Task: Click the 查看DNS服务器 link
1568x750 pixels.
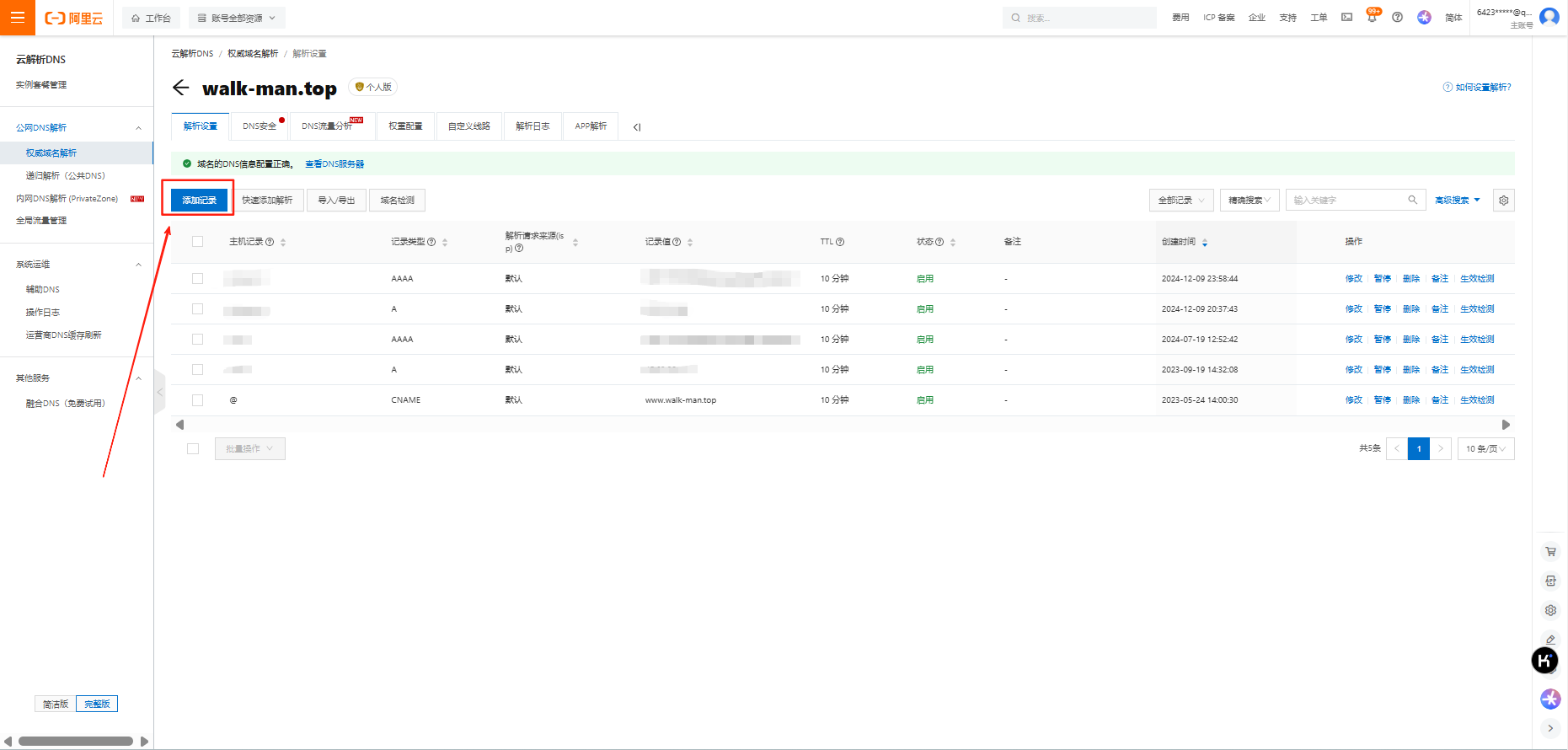Action: tap(334, 164)
